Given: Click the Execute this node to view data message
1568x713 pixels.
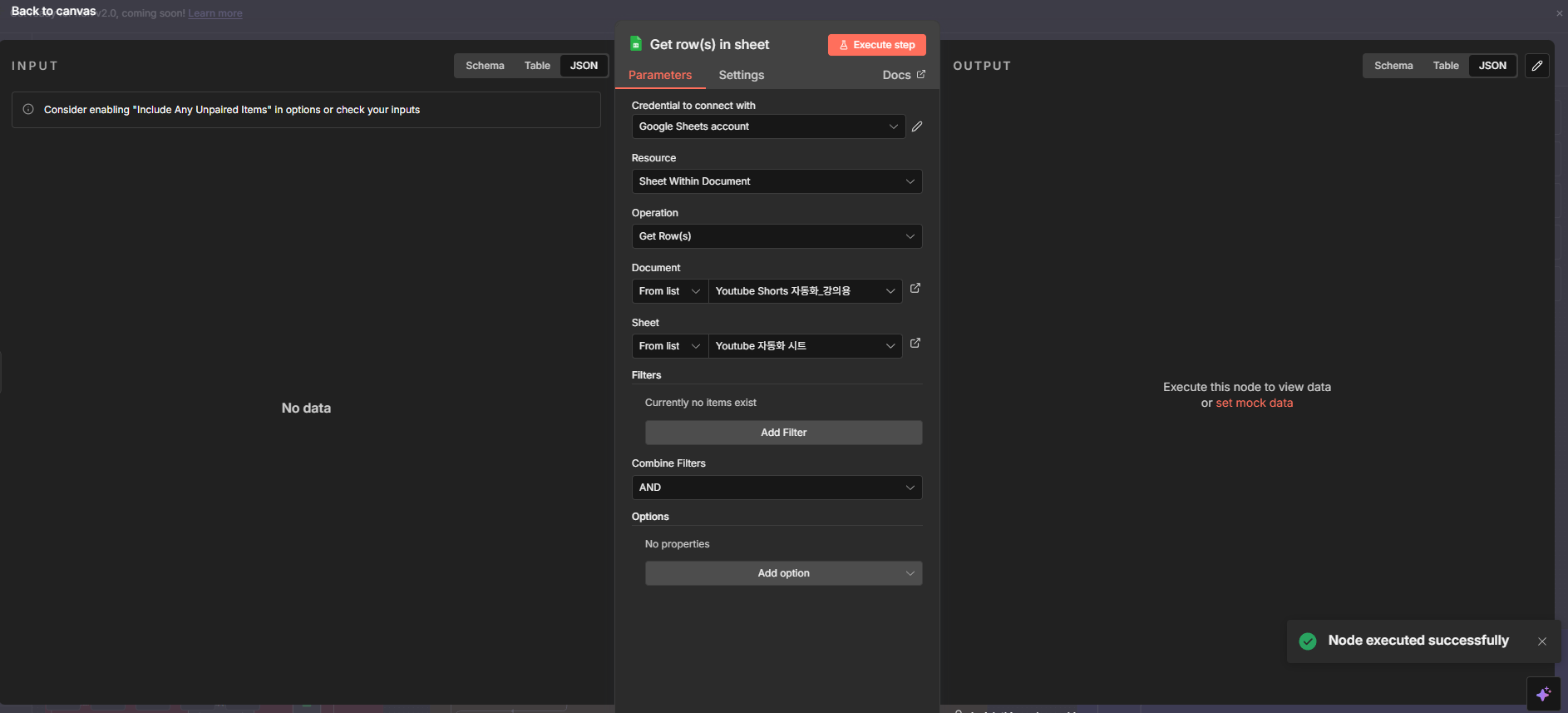Looking at the screenshot, I should pos(1247,387).
